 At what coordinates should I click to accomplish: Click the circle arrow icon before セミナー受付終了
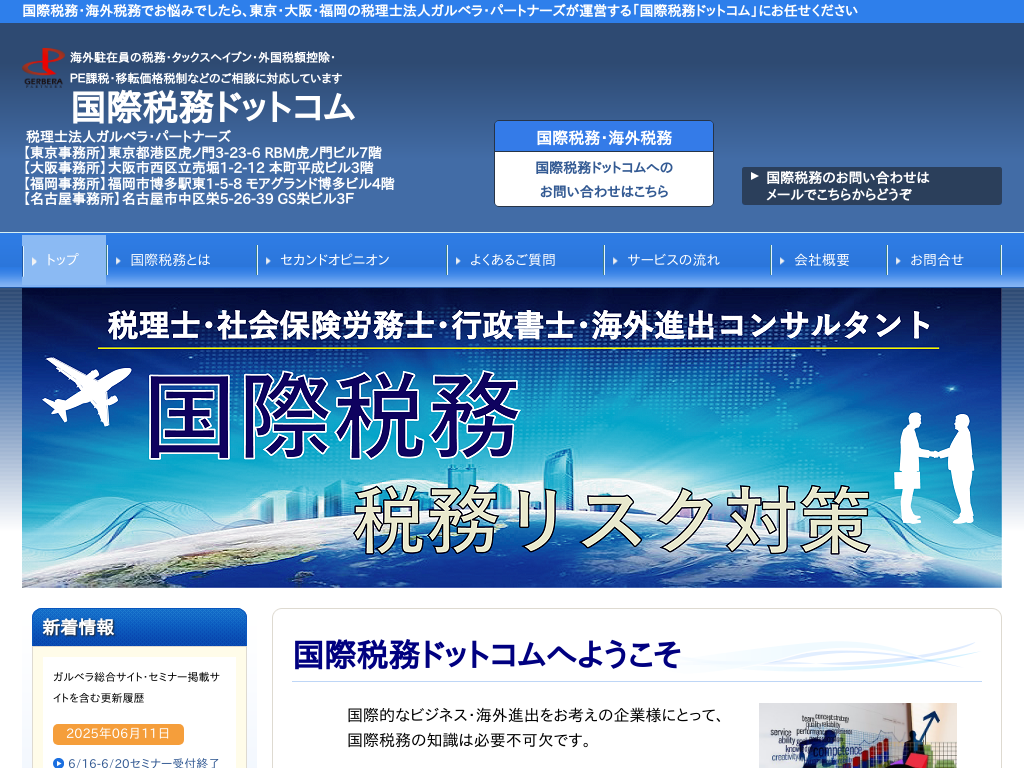pos(59,762)
